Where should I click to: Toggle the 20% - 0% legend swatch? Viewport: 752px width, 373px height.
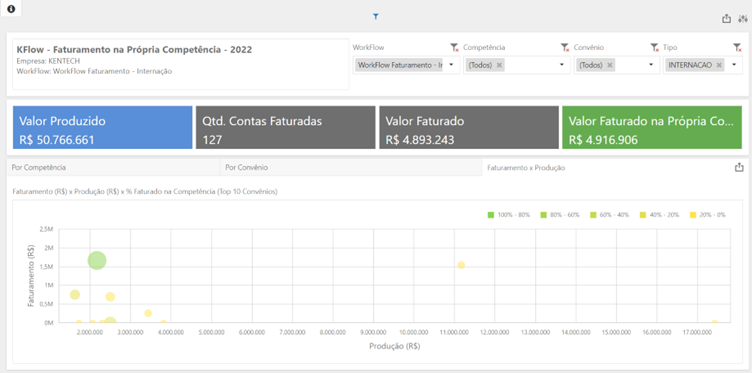(693, 215)
